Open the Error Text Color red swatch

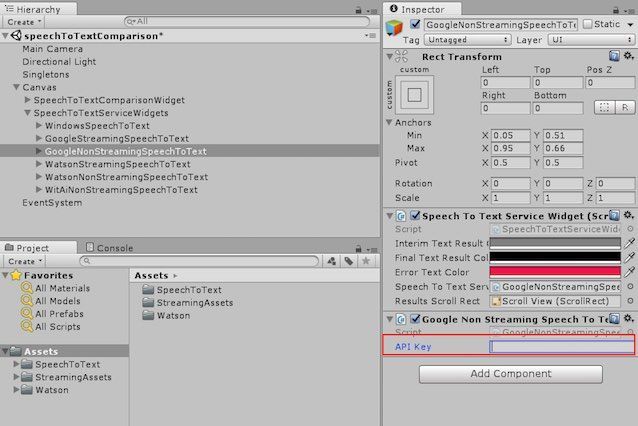(555, 272)
